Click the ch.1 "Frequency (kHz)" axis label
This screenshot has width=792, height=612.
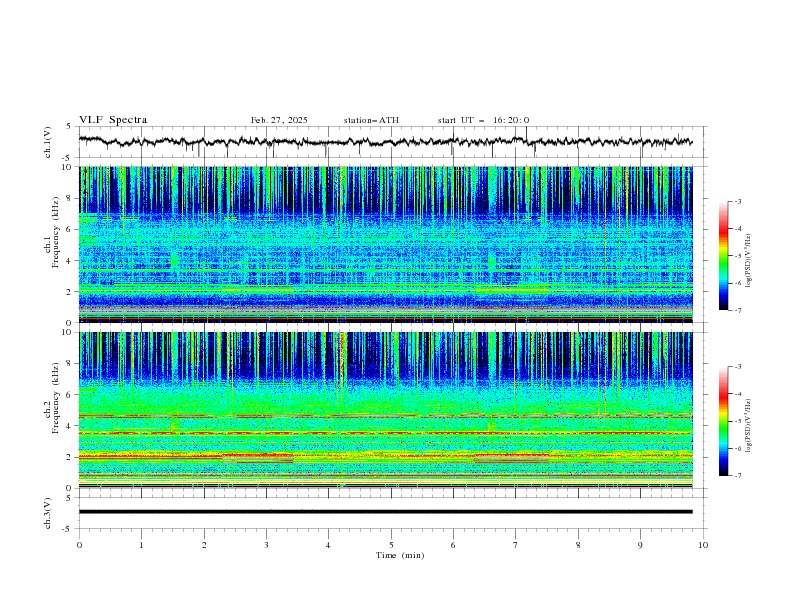(x=56, y=233)
